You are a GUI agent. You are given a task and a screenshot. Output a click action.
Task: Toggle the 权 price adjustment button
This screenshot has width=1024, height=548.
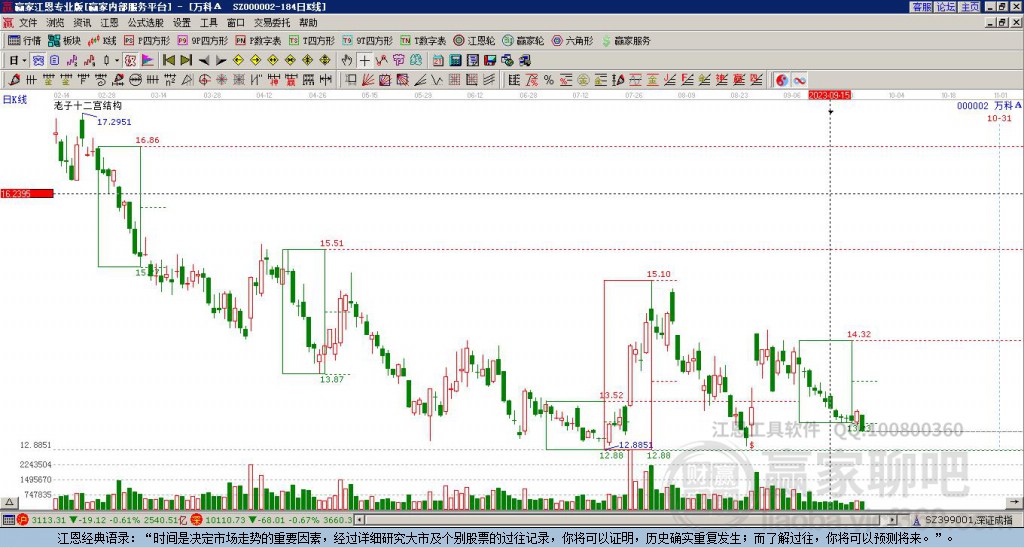point(130,61)
